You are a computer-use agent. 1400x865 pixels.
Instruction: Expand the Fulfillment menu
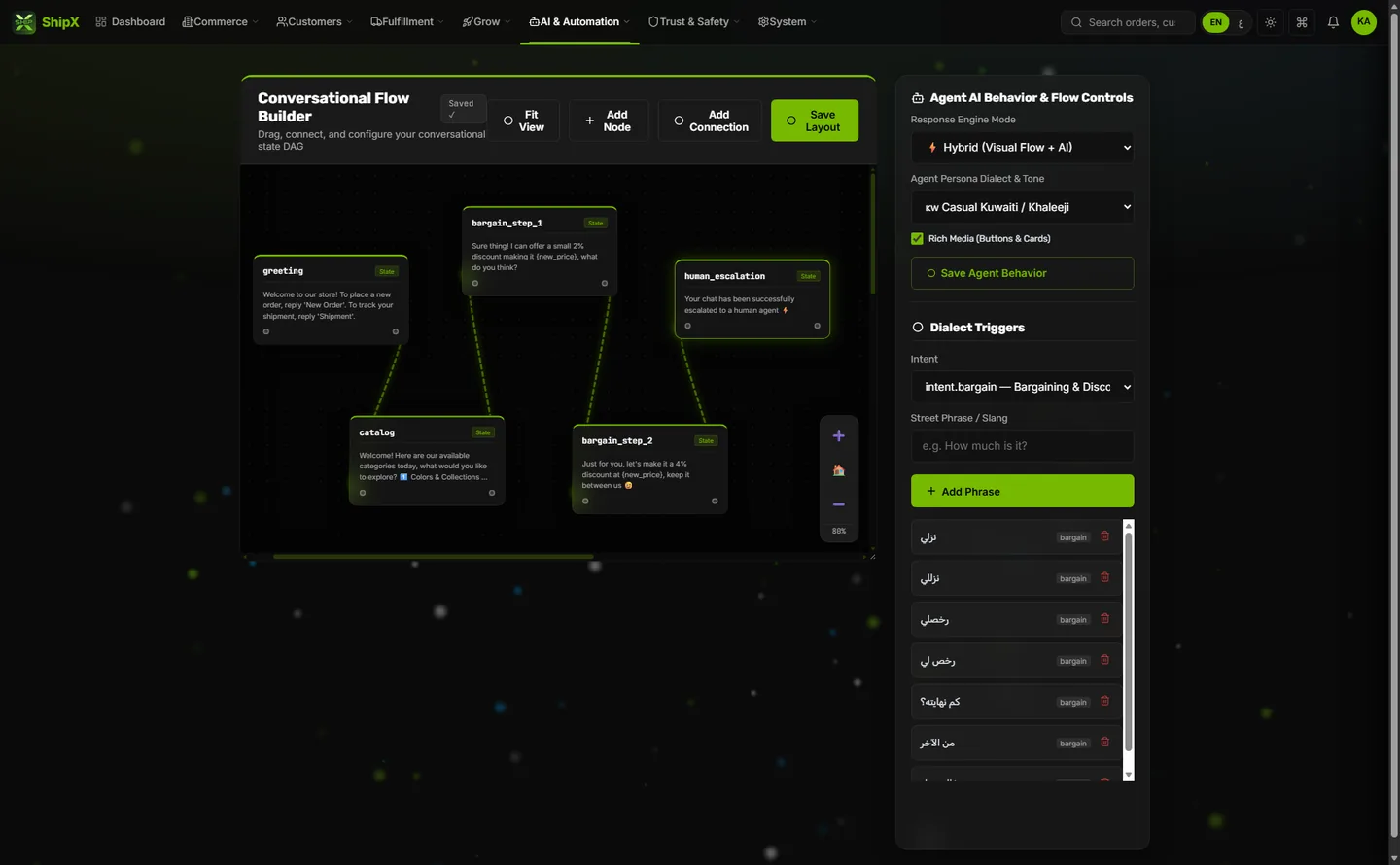[407, 22]
